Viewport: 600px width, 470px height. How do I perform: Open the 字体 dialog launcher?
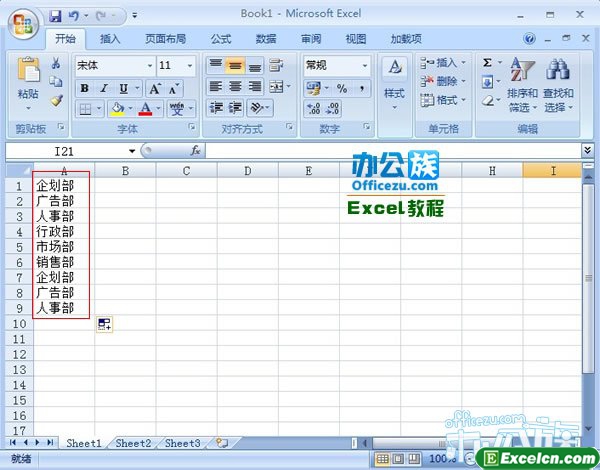(192, 126)
